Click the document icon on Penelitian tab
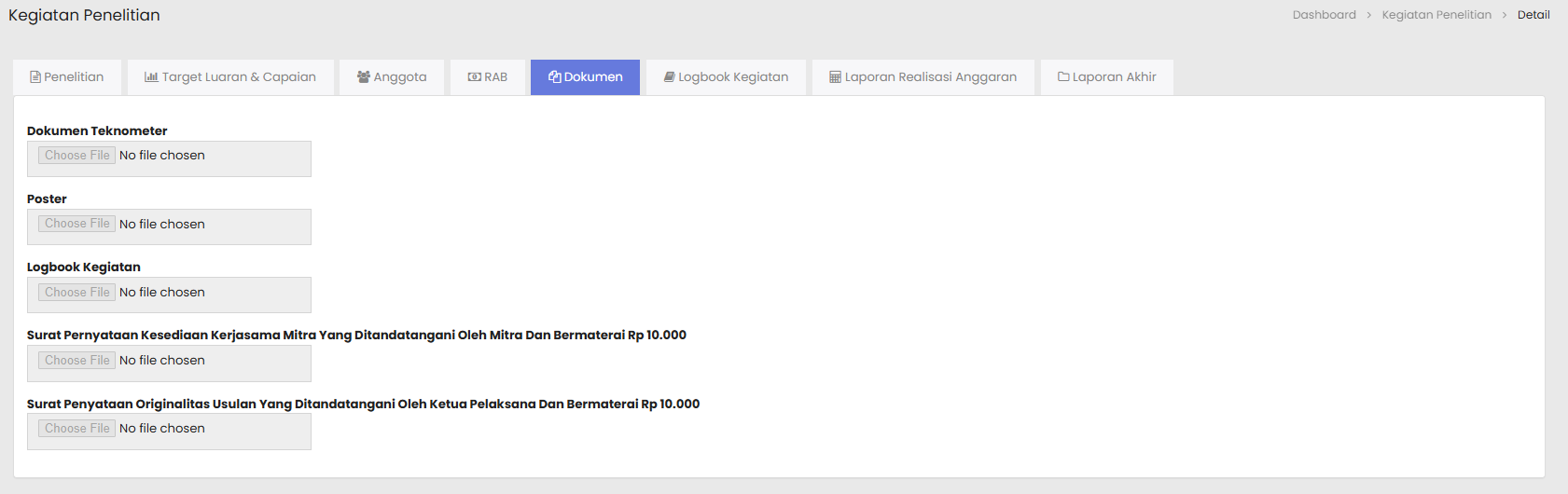The width and height of the screenshot is (1568, 494). [x=35, y=77]
